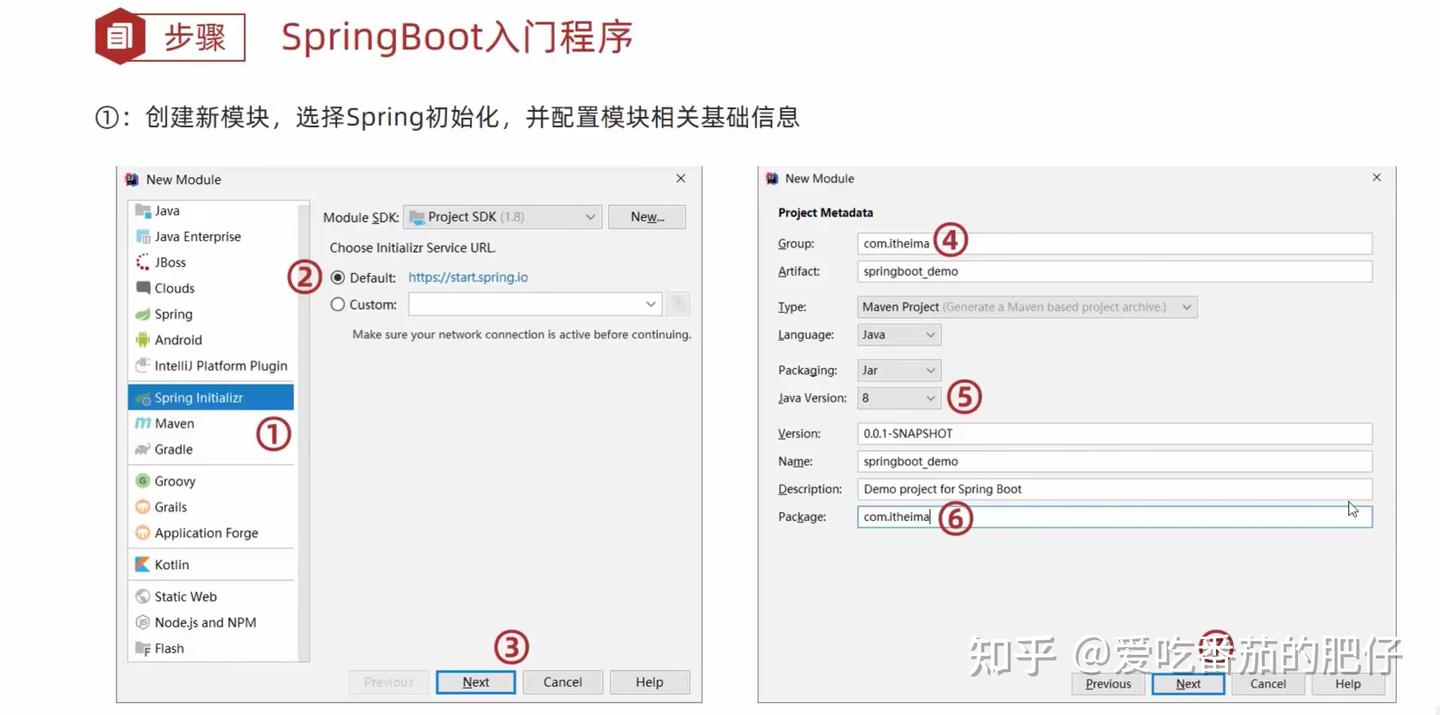Select the Maven module type
The image size is (1440, 715).
tap(172, 423)
